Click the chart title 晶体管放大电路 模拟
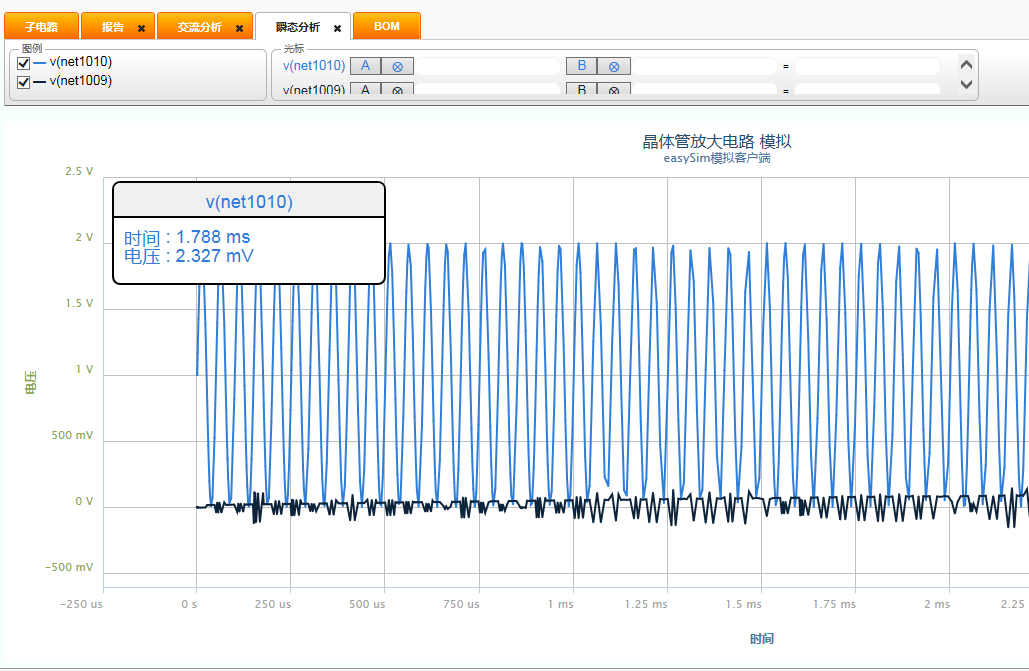This screenshot has width=1029, height=671. tap(717, 141)
